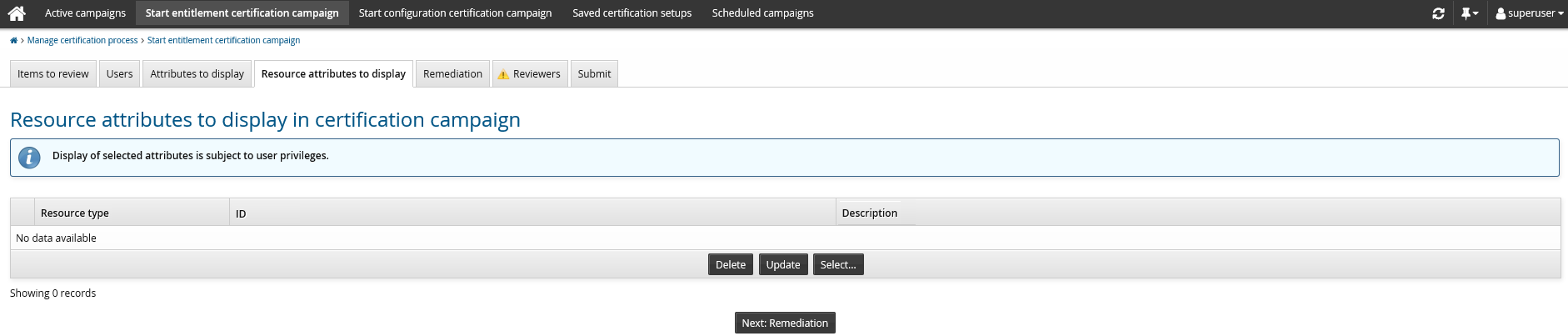The image size is (1568, 336).
Task: Open Start configuration certification campaign menu
Action: pyautogui.click(x=455, y=13)
